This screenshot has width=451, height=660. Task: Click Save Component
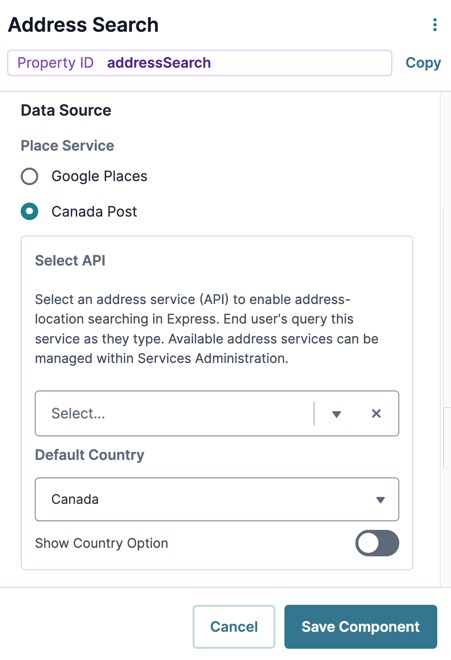click(360, 627)
